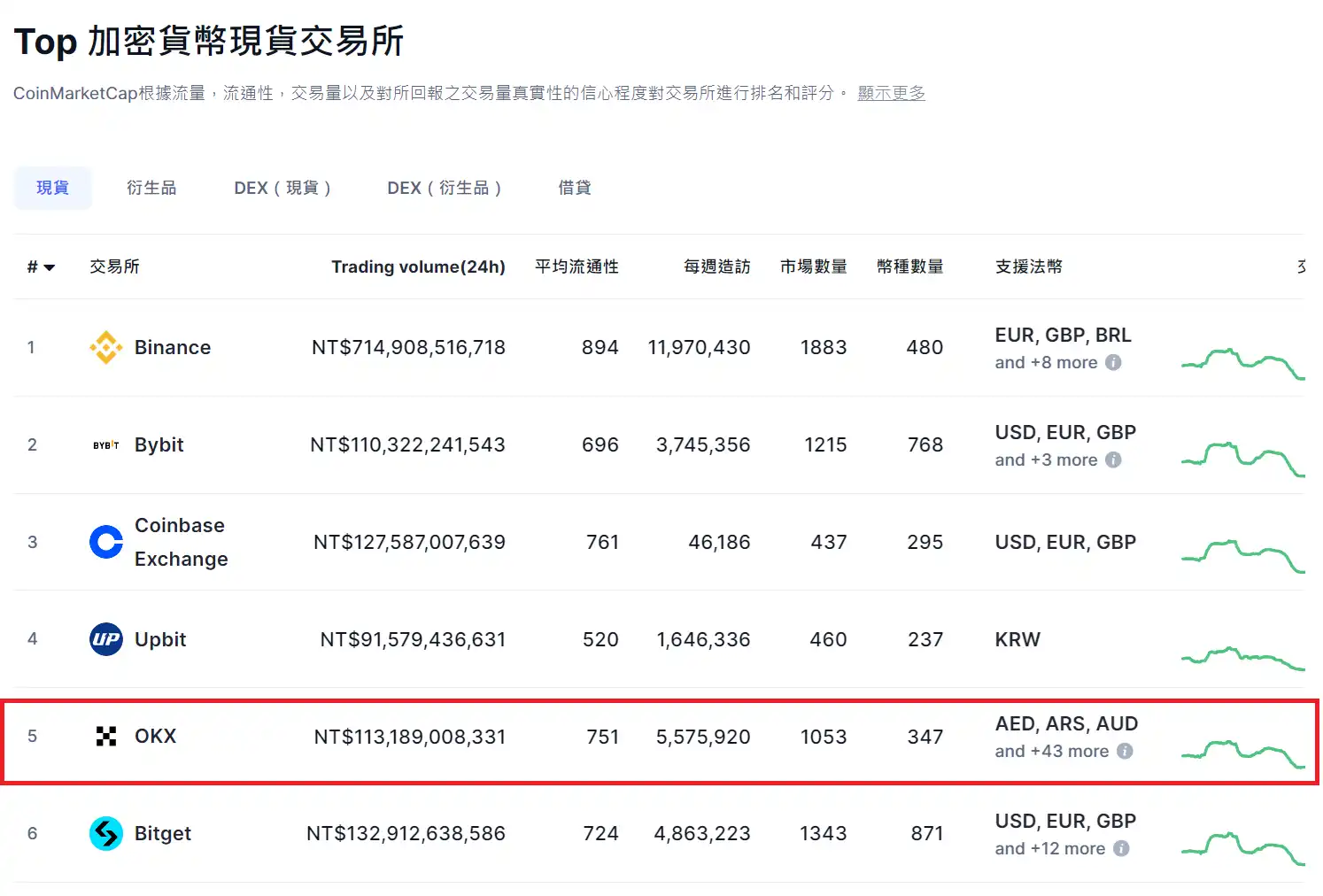Click the Bitget logo icon
The width and height of the screenshot is (1323, 896).
[106, 833]
